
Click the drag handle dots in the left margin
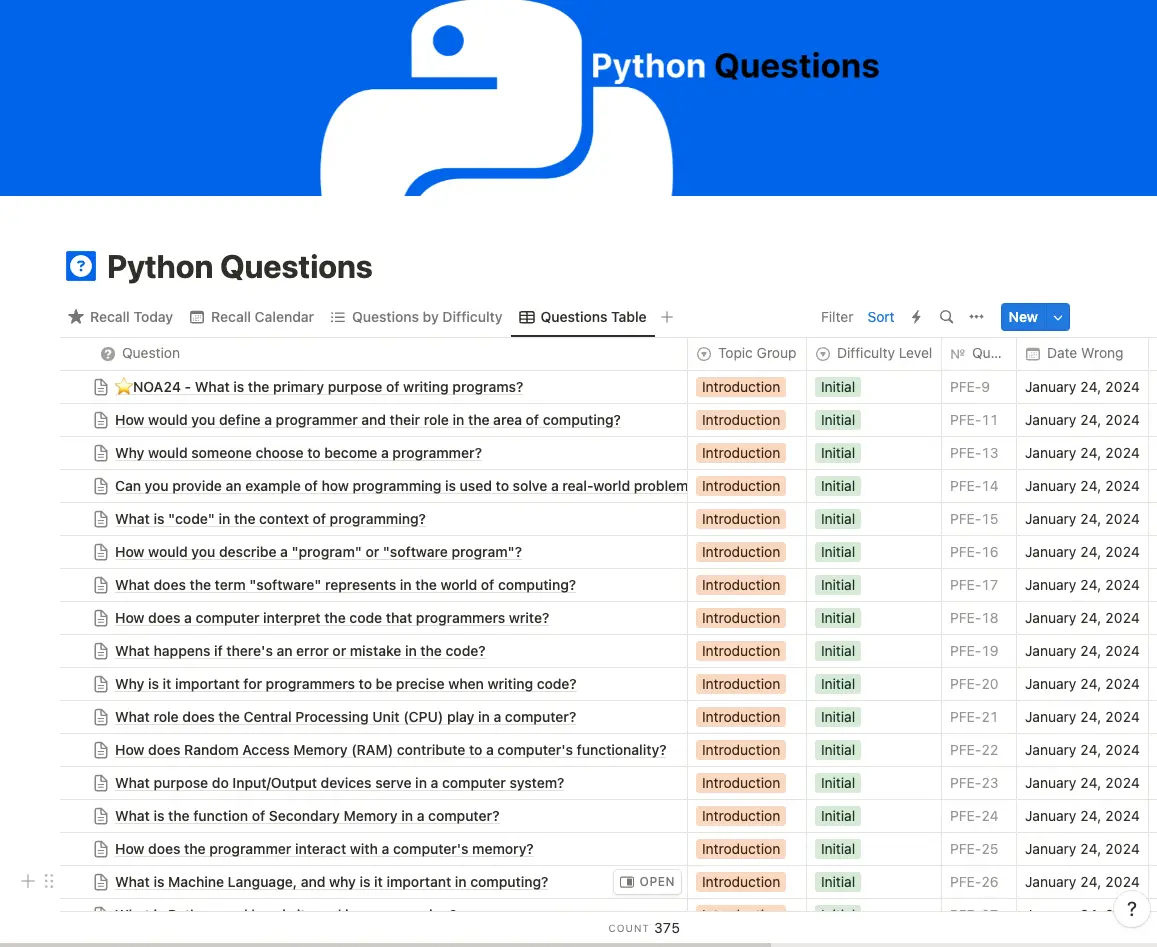pyautogui.click(x=48, y=881)
